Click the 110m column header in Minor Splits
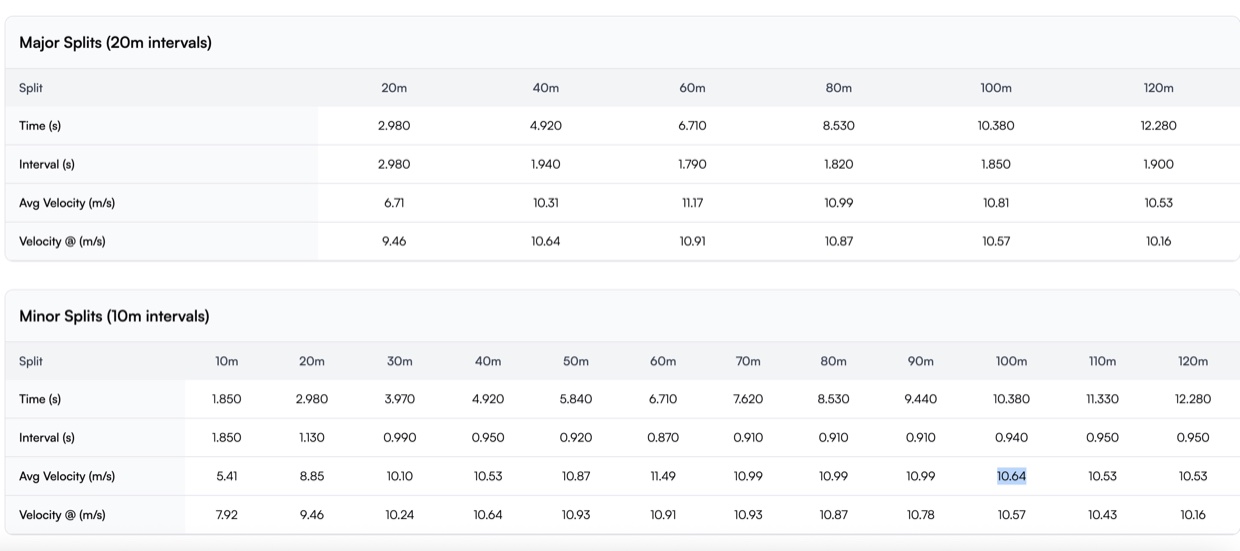Image resolution: width=1240 pixels, height=551 pixels. click(1103, 361)
